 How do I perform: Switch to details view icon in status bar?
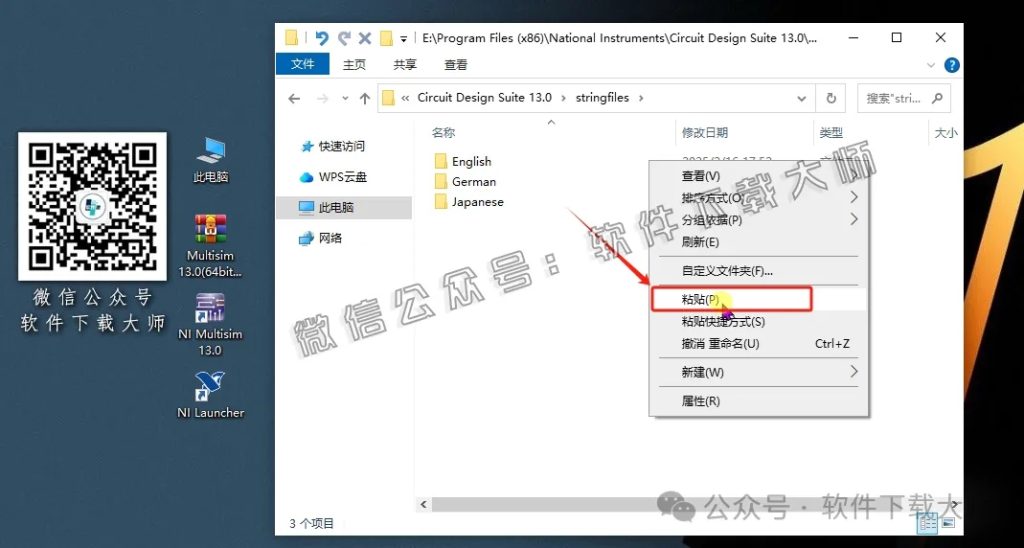point(927,523)
